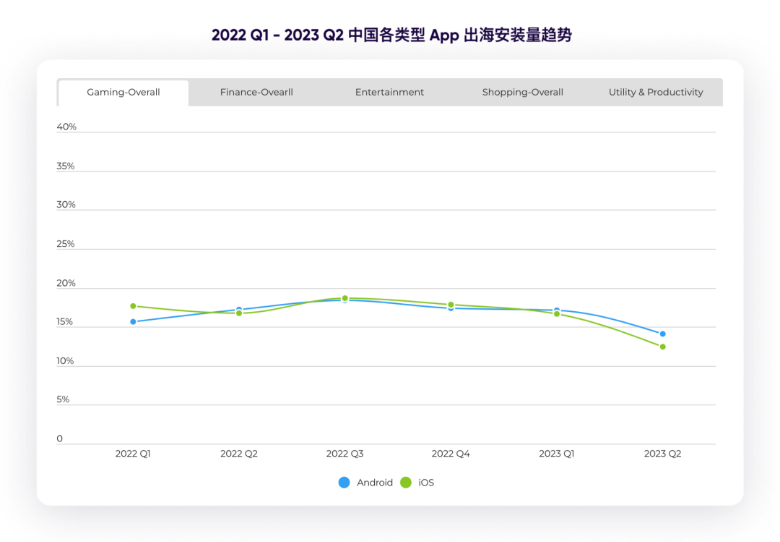Screen dimensions: 780x542
Task: Click the 2023 Q1 x-axis label
Action: (x=556, y=454)
